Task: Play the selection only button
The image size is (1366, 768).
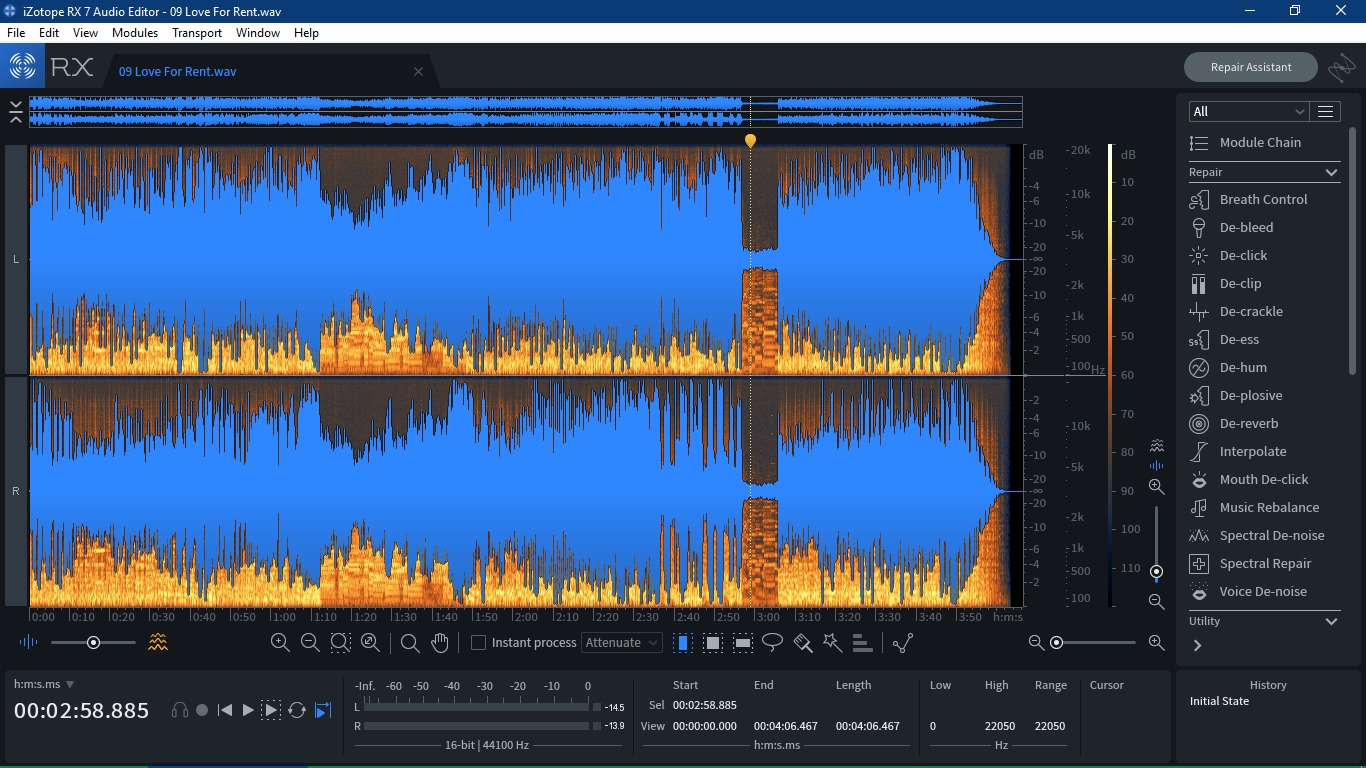Action: pos(271,710)
